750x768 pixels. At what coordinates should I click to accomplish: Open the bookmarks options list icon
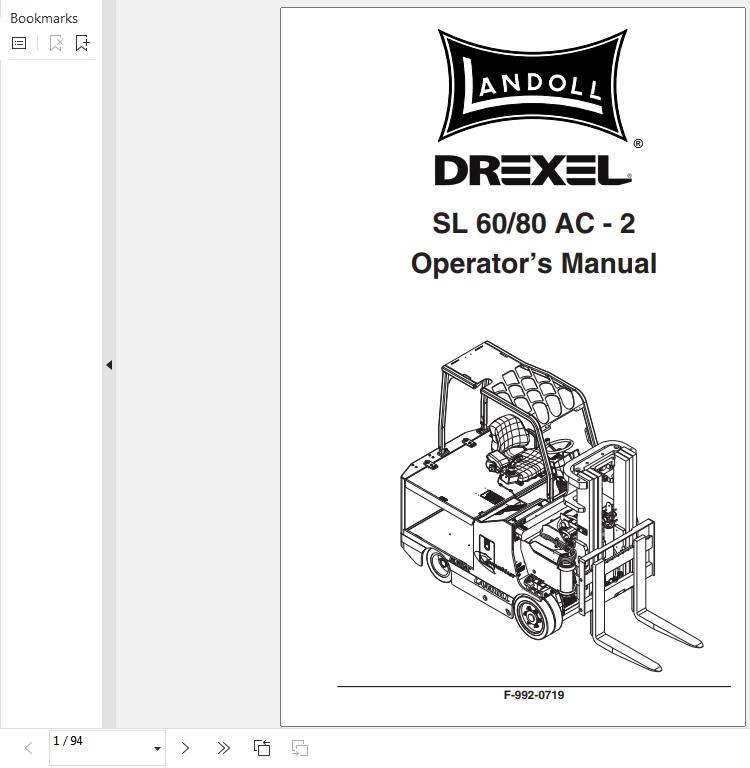click(19, 43)
